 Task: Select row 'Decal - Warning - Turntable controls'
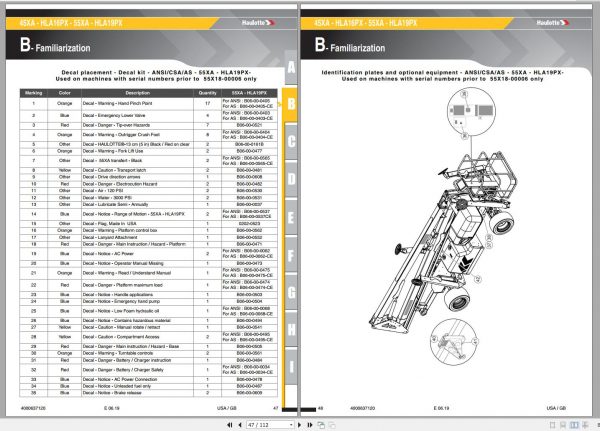click(148, 353)
